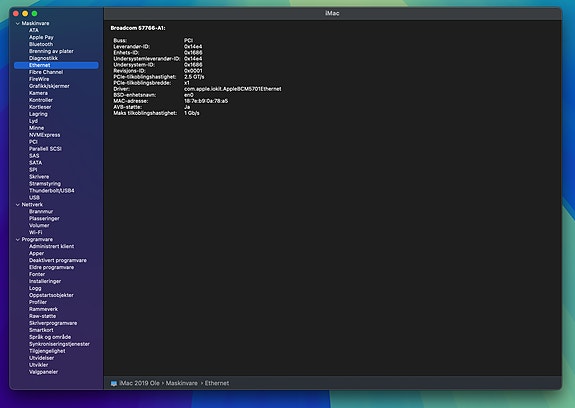Open the Apper software list
Image resolution: width=575 pixels, height=408 pixels.
36,253
